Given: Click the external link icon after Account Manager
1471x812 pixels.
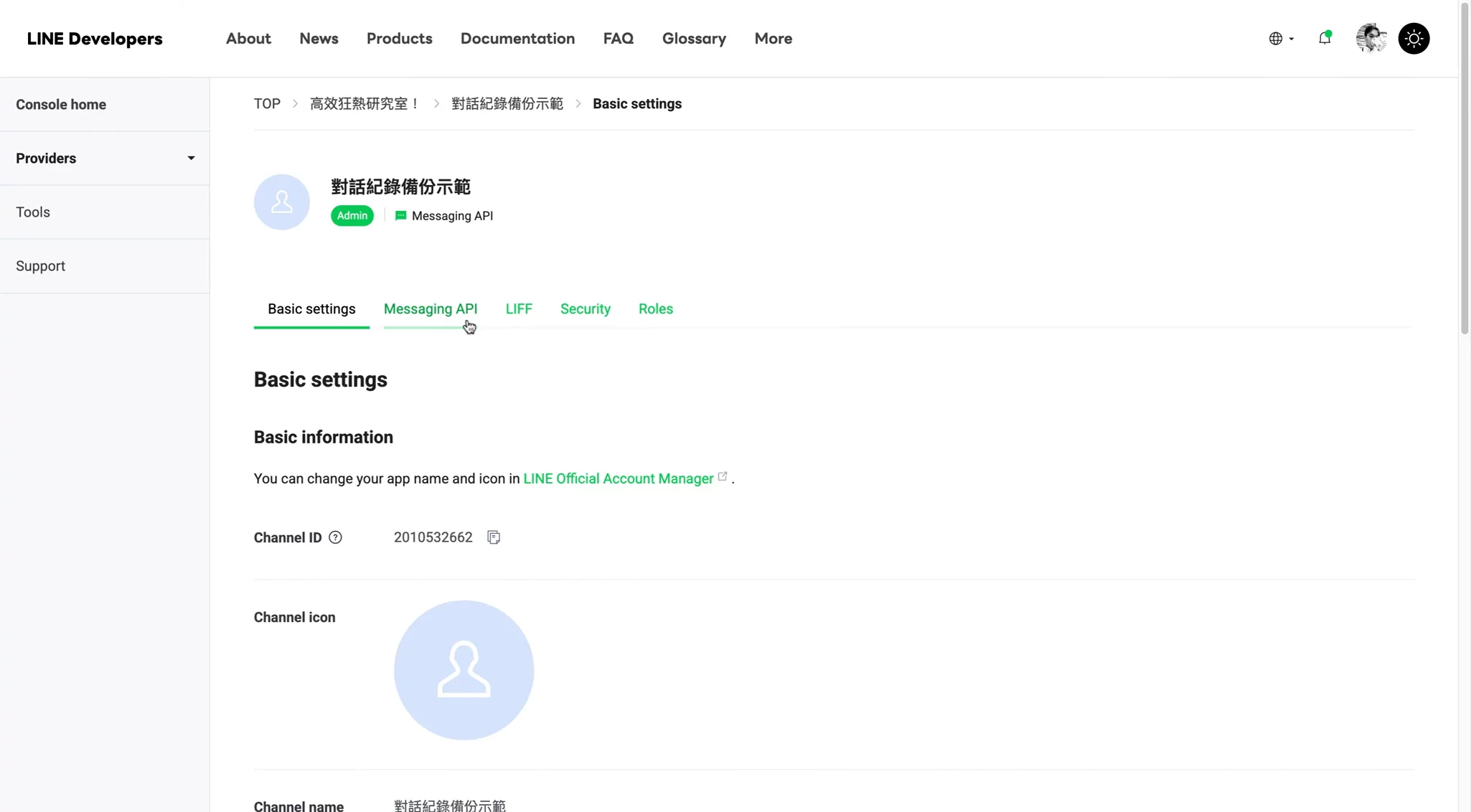Looking at the screenshot, I should [x=723, y=476].
